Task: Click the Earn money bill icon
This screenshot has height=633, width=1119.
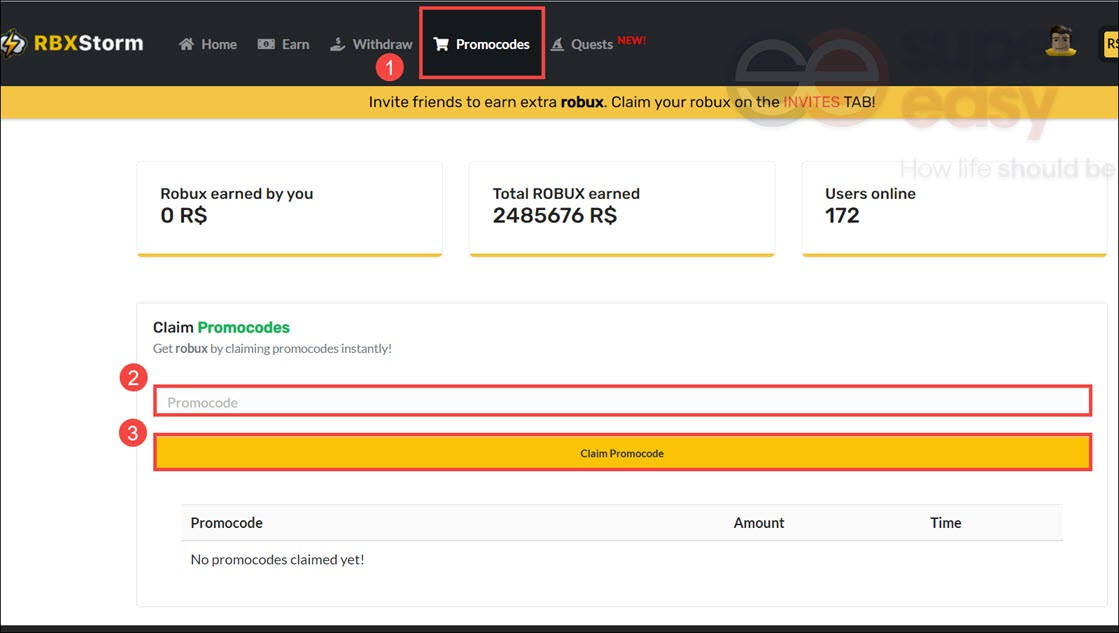Action: 266,44
